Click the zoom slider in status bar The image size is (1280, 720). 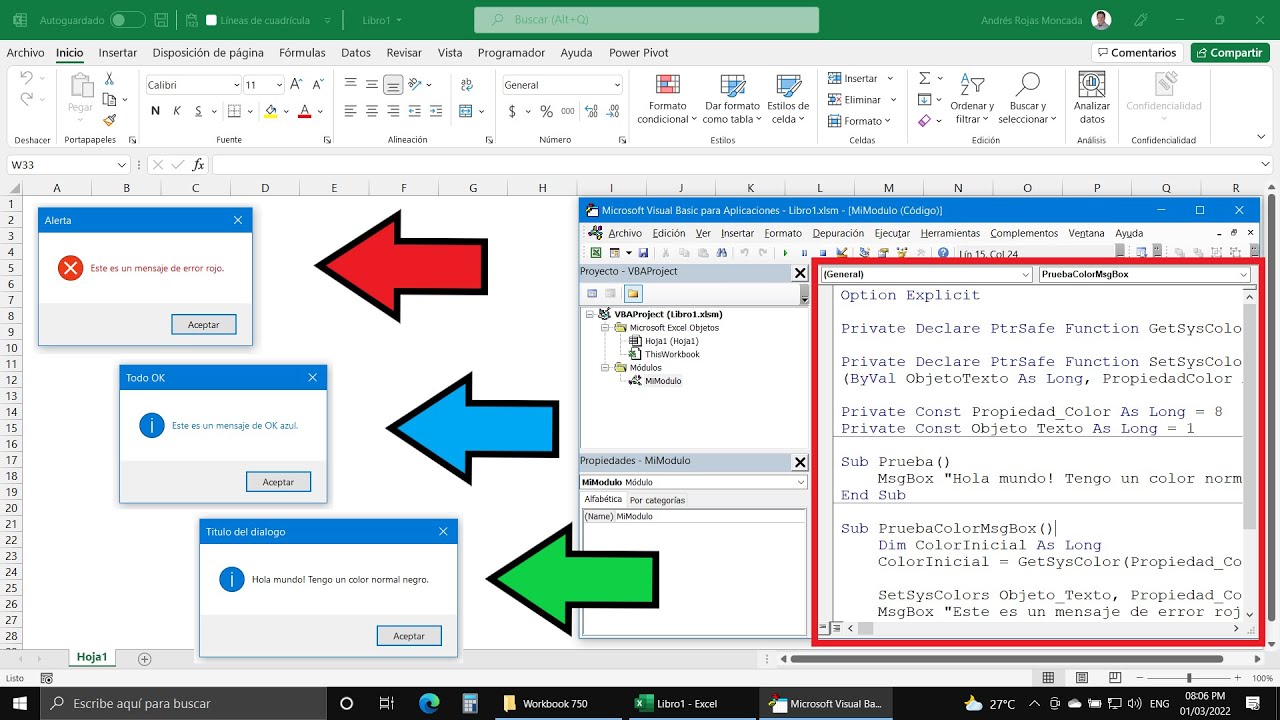click(x=1188, y=678)
